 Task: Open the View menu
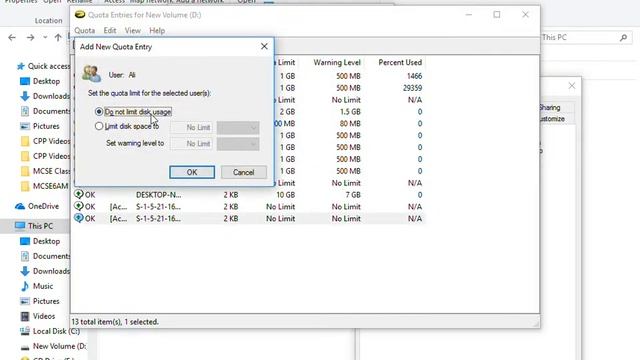133,31
